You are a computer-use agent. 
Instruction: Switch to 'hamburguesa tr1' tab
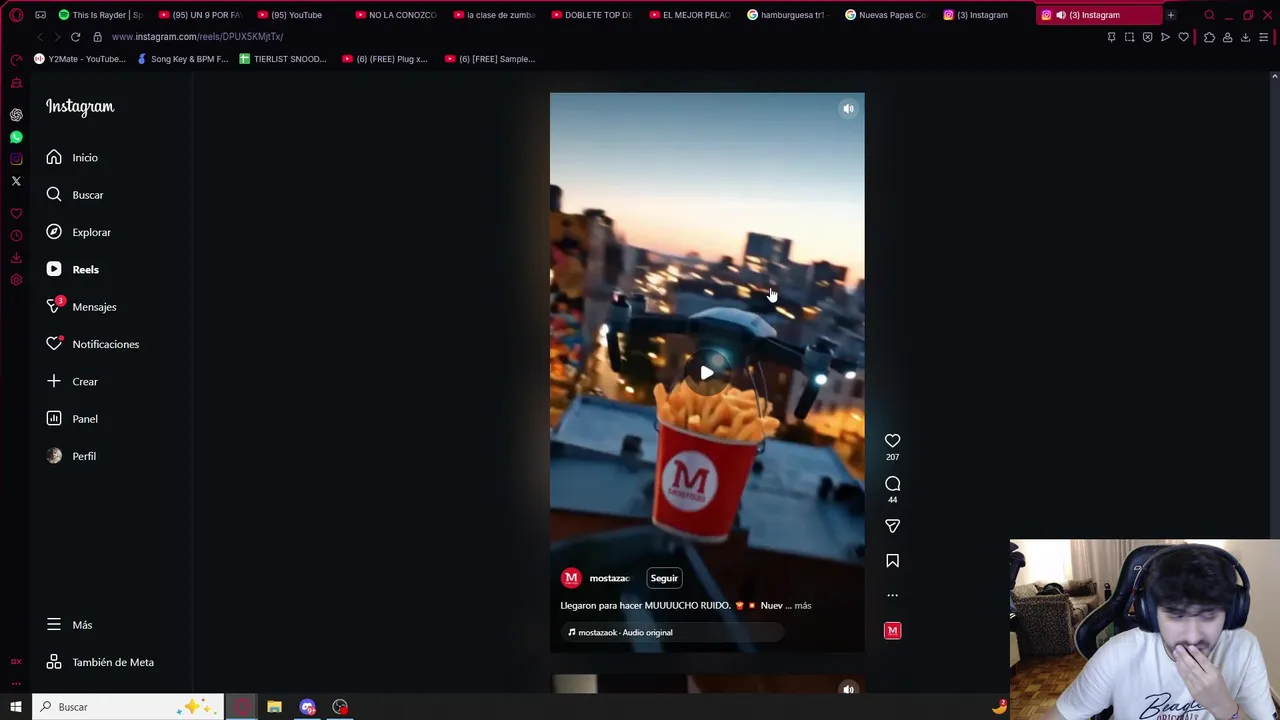787,15
